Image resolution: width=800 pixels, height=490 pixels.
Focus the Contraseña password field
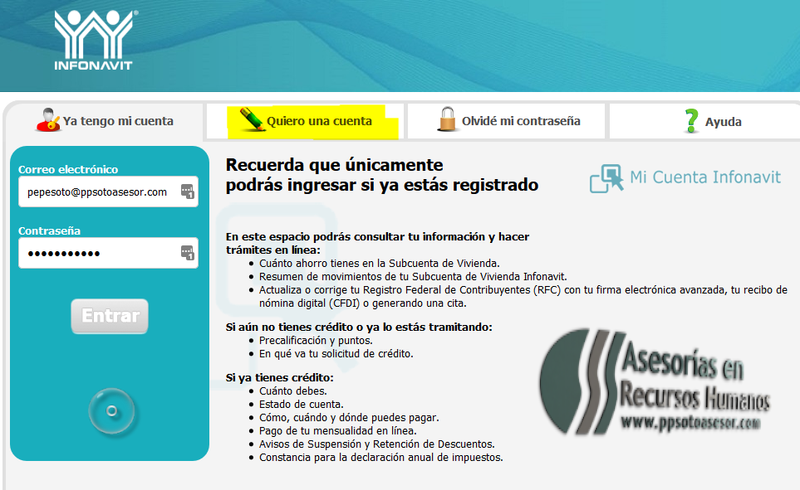click(x=108, y=253)
